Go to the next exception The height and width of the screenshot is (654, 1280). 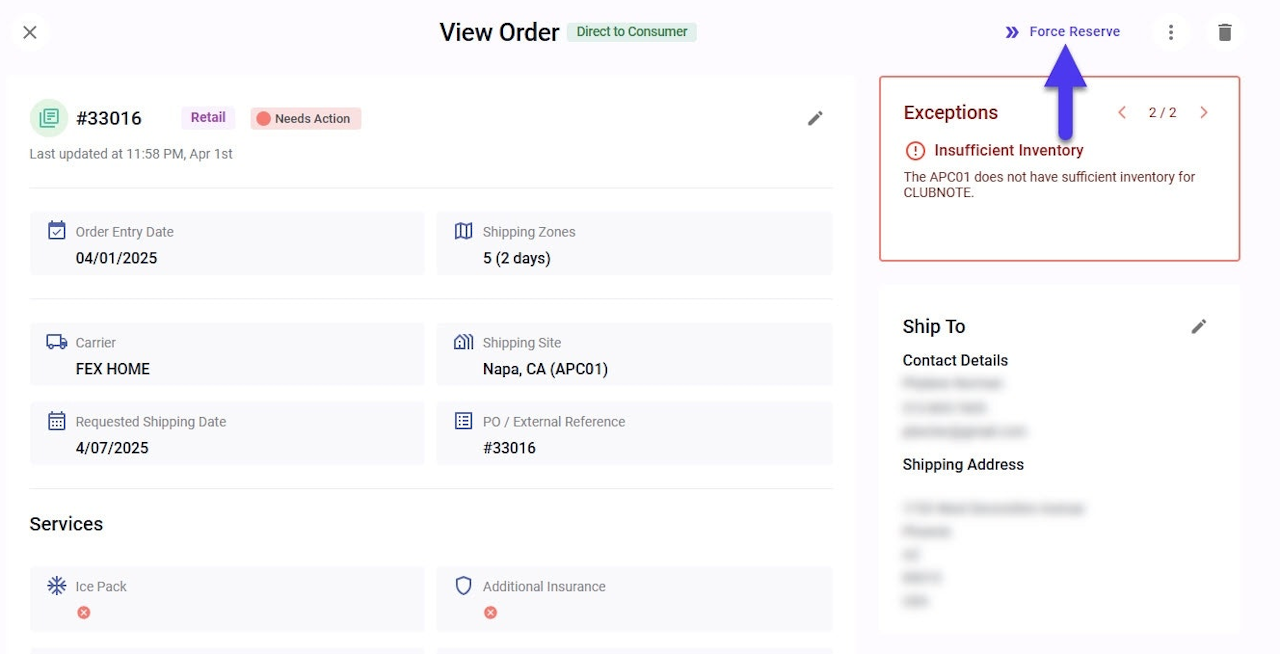pos(1204,113)
